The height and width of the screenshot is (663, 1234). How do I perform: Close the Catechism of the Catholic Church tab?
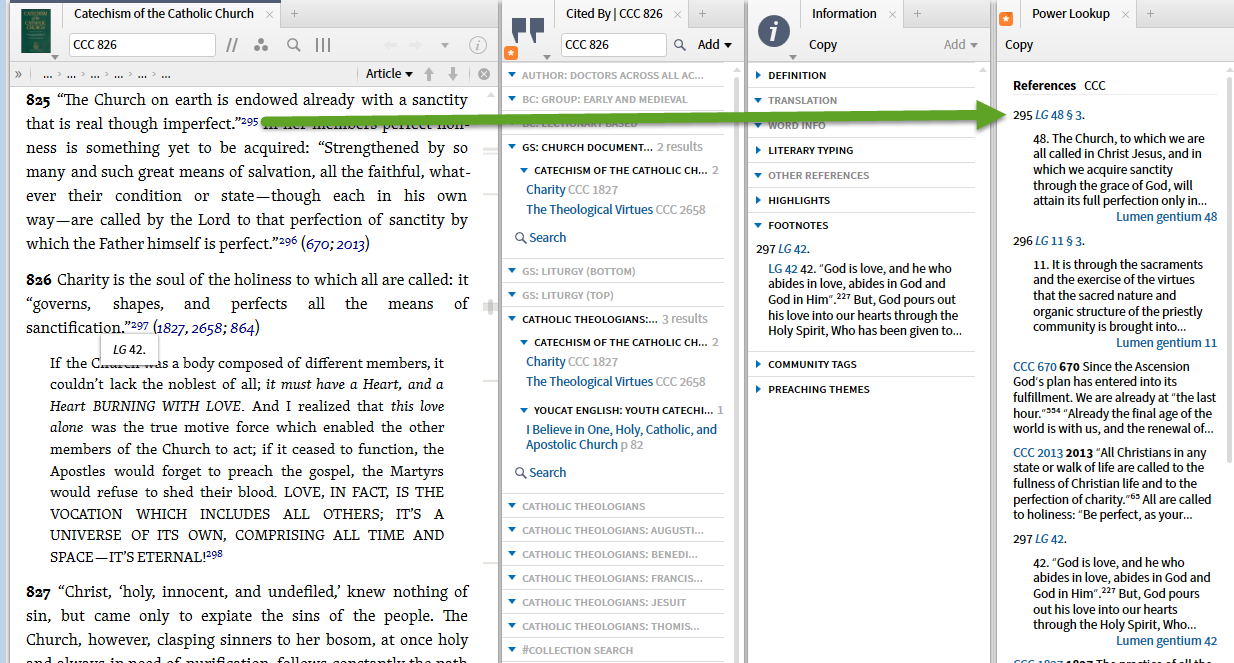point(270,15)
